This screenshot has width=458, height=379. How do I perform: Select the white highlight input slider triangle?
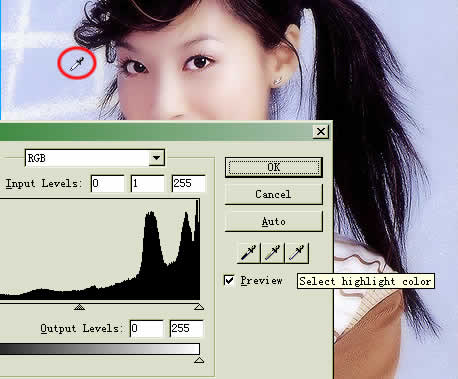(x=199, y=307)
